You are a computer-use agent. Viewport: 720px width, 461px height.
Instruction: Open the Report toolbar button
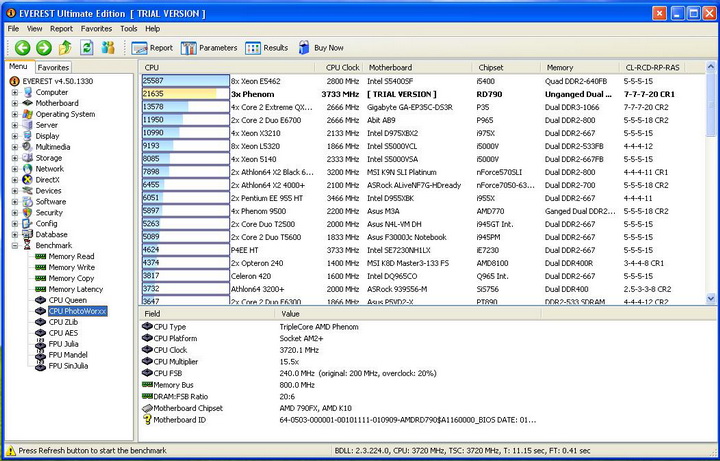(152, 48)
